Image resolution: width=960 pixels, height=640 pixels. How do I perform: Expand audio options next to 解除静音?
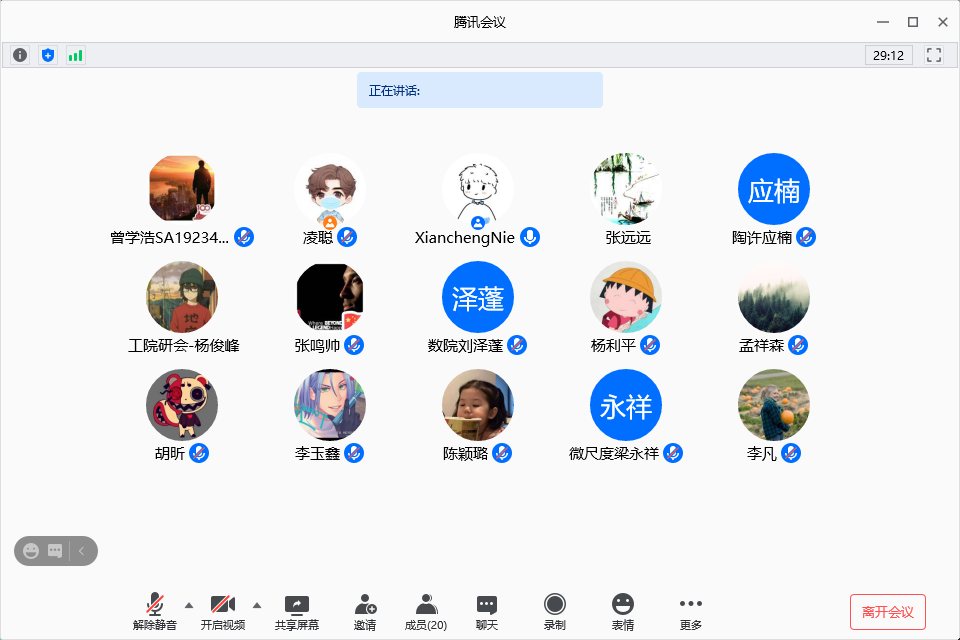188,604
